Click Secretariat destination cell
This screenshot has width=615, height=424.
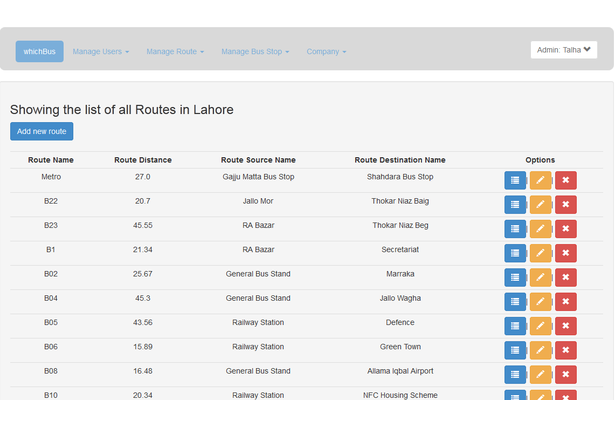point(400,250)
